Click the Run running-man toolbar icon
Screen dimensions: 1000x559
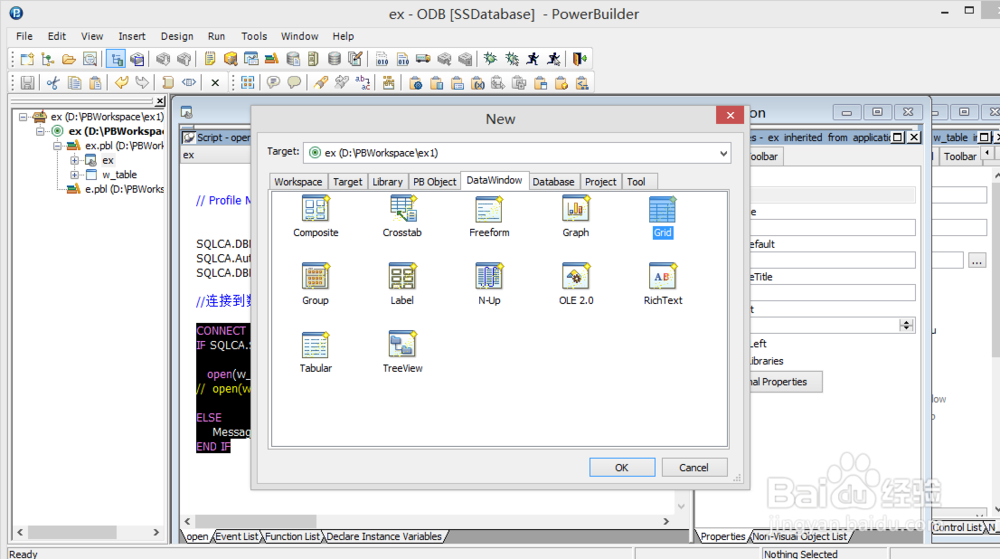point(533,59)
